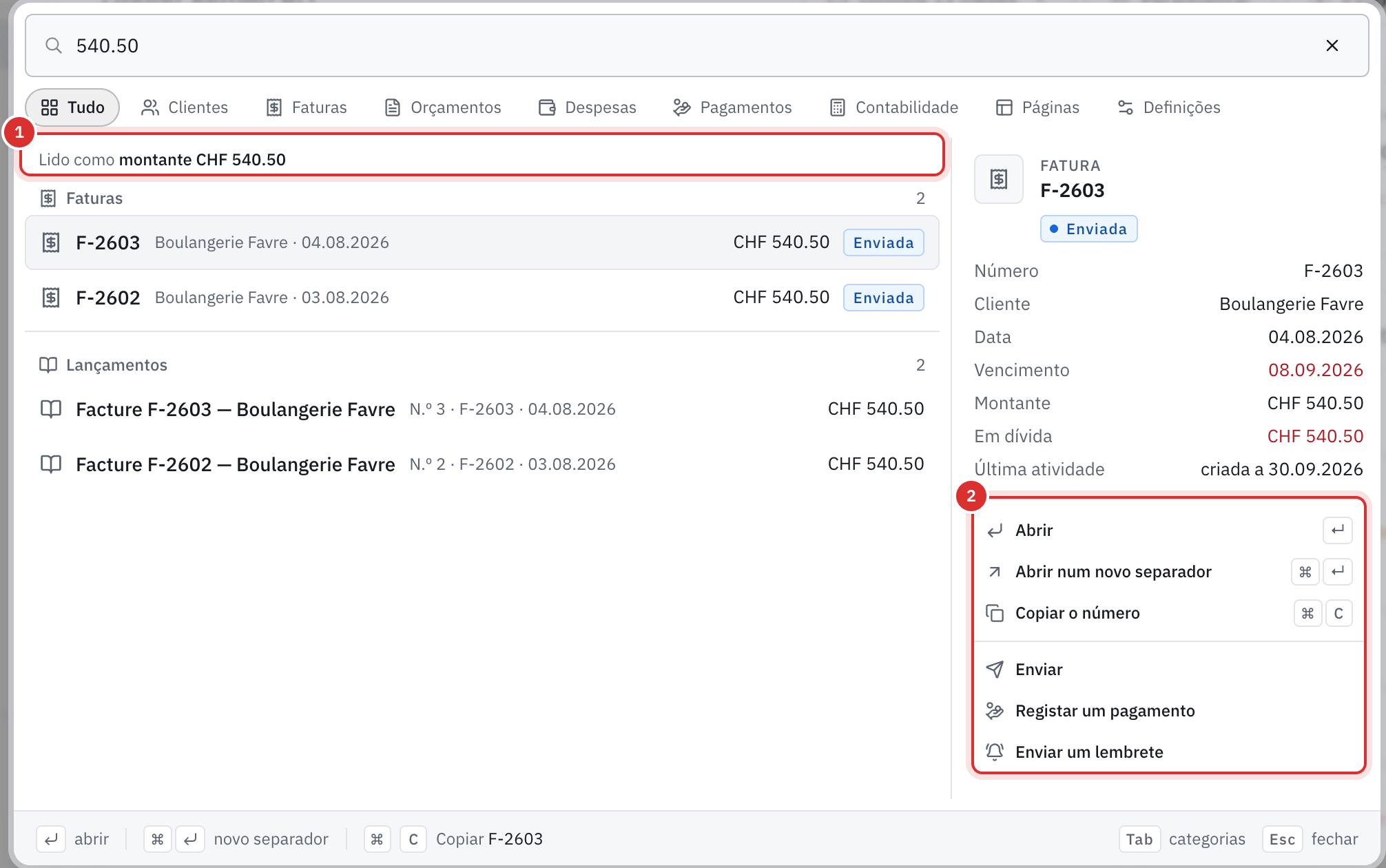Viewport: 1386px width, 868px height.
Task: Open the Despesas tab
Action: pos(588,107)
